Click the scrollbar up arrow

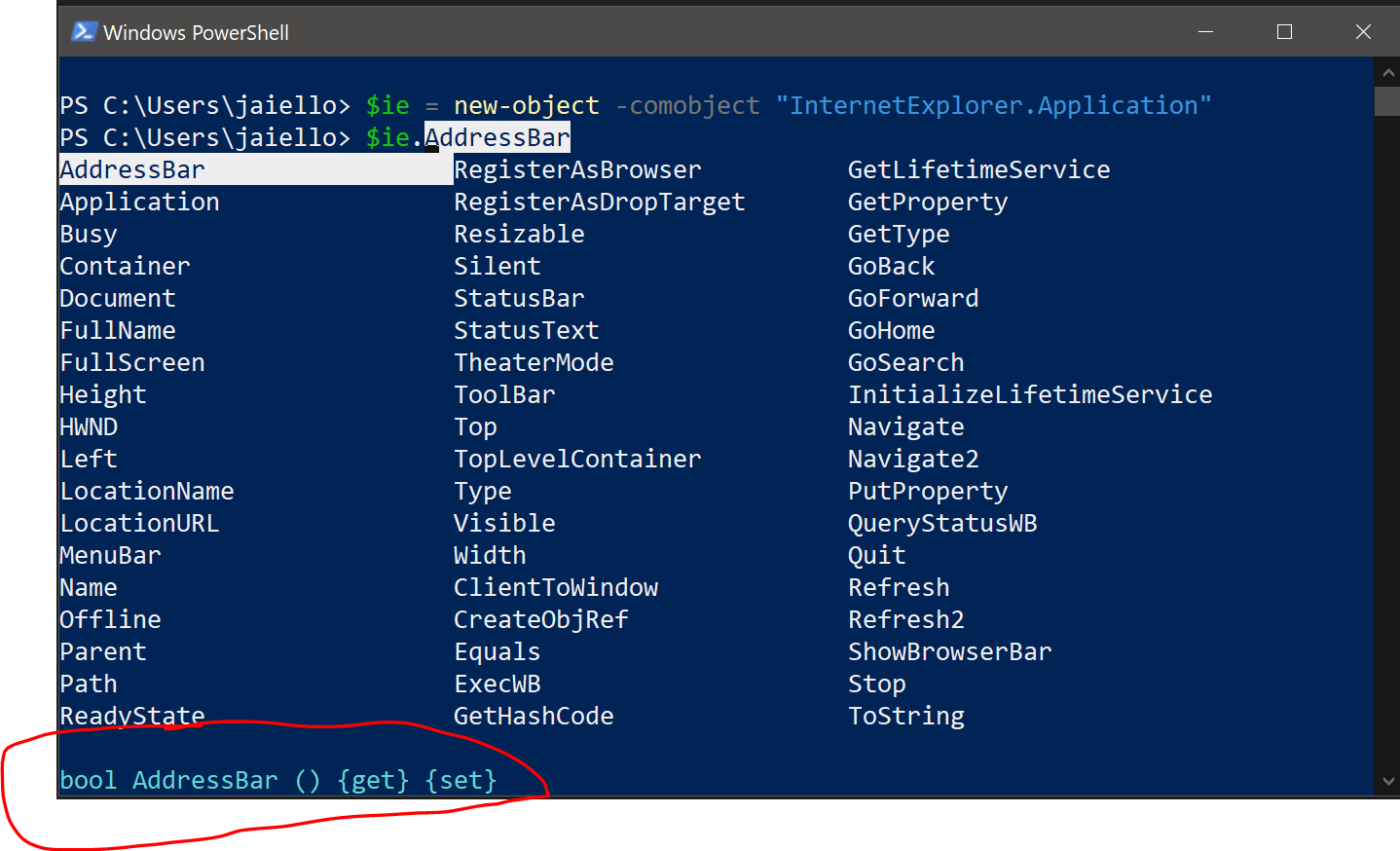coord(1386,71)
